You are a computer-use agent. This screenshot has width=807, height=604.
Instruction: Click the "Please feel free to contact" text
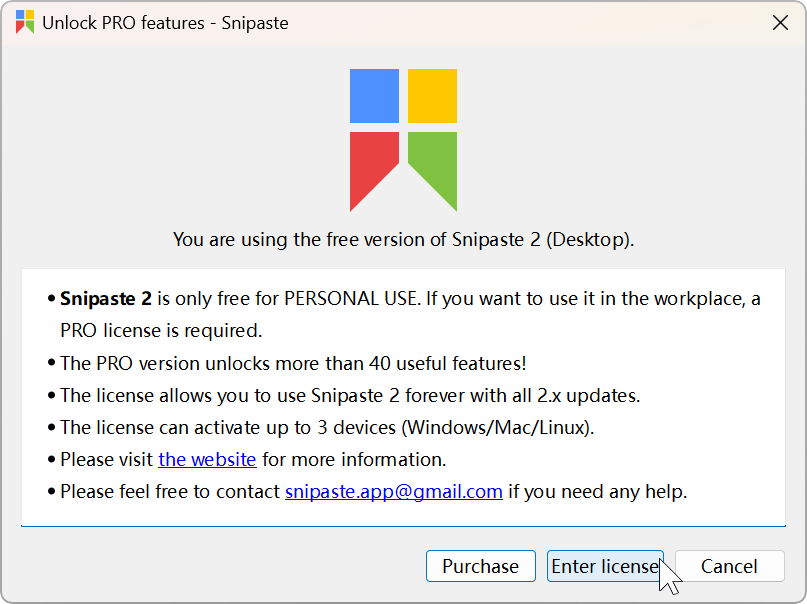tap(170, 491)
